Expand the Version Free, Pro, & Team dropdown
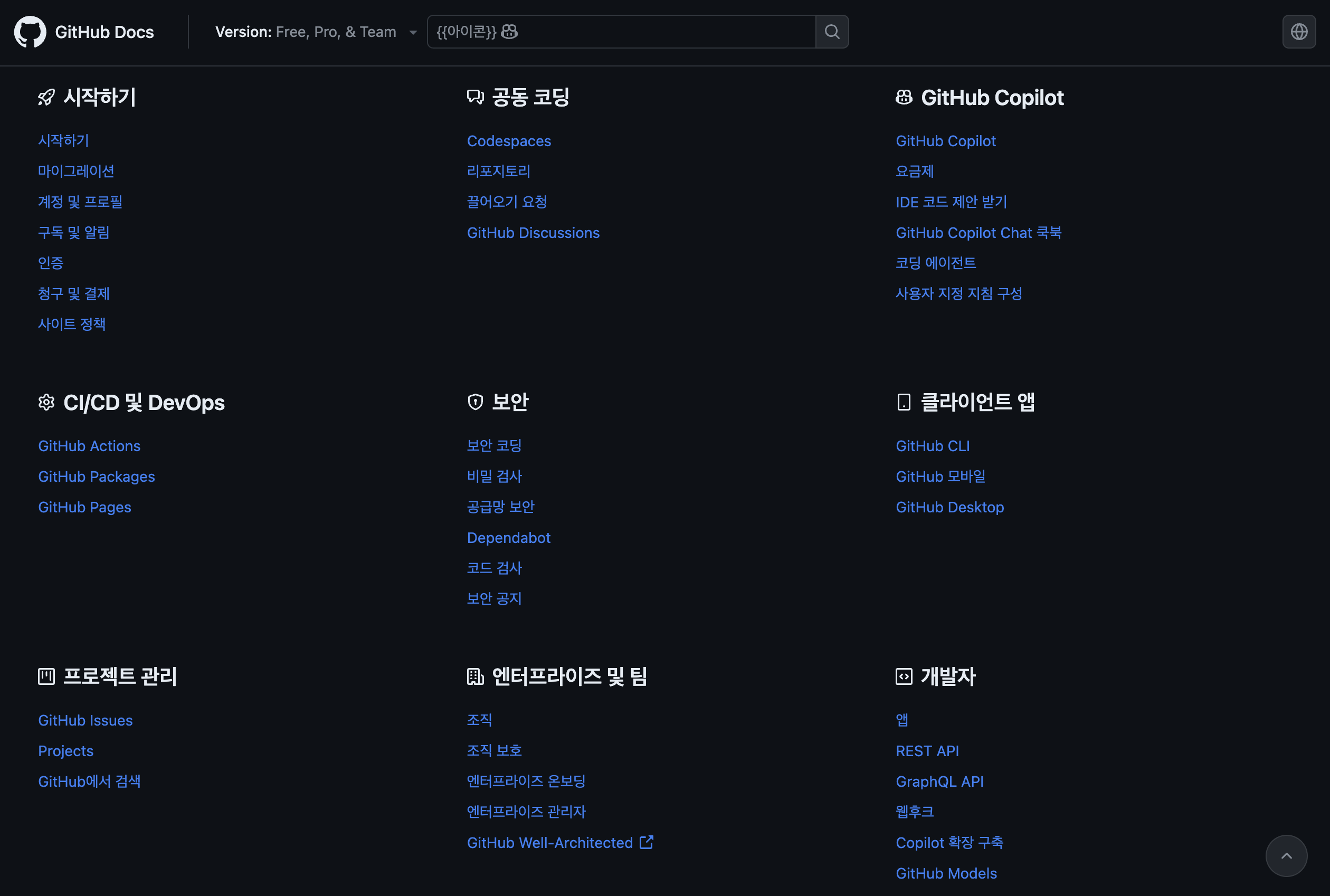This screenshot has height=896, width=1330. 306,32
